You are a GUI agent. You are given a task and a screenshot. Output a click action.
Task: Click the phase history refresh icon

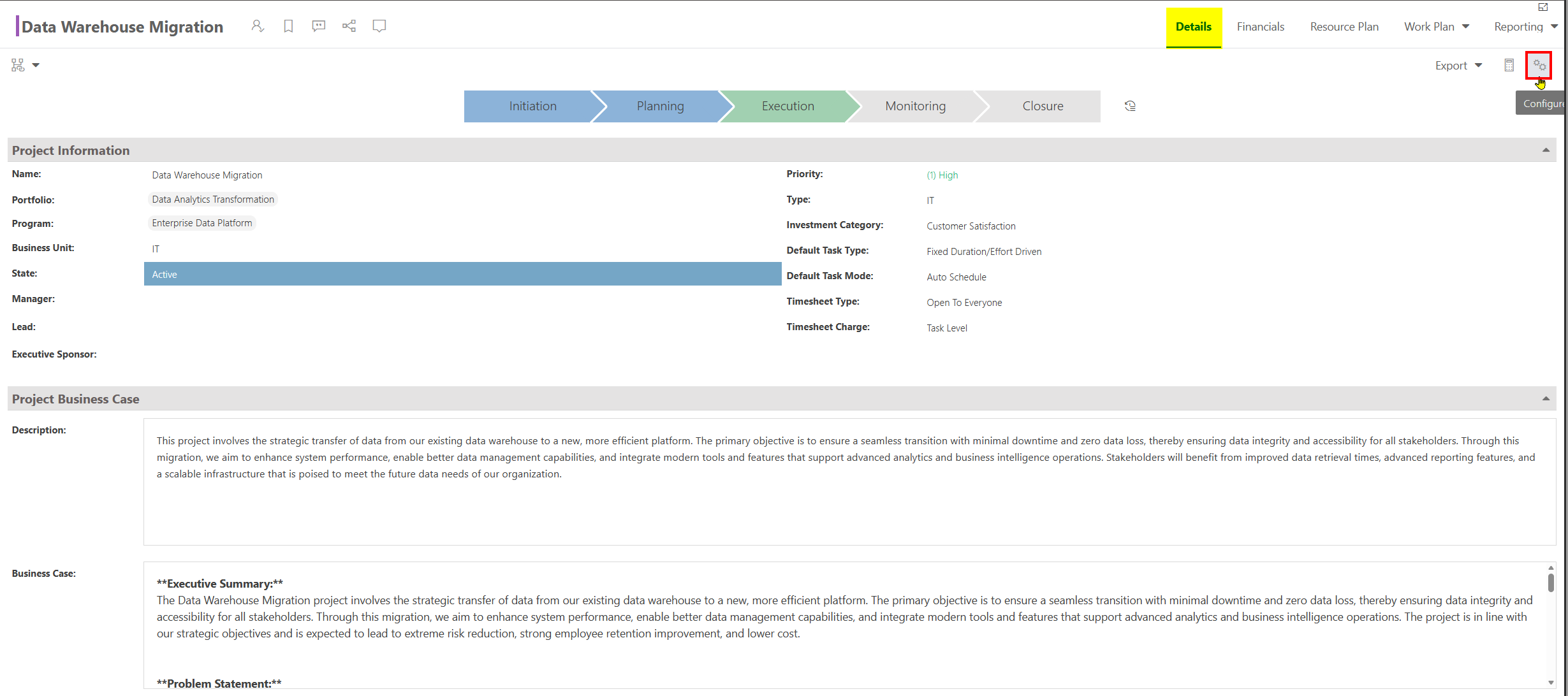[1130, 106]
